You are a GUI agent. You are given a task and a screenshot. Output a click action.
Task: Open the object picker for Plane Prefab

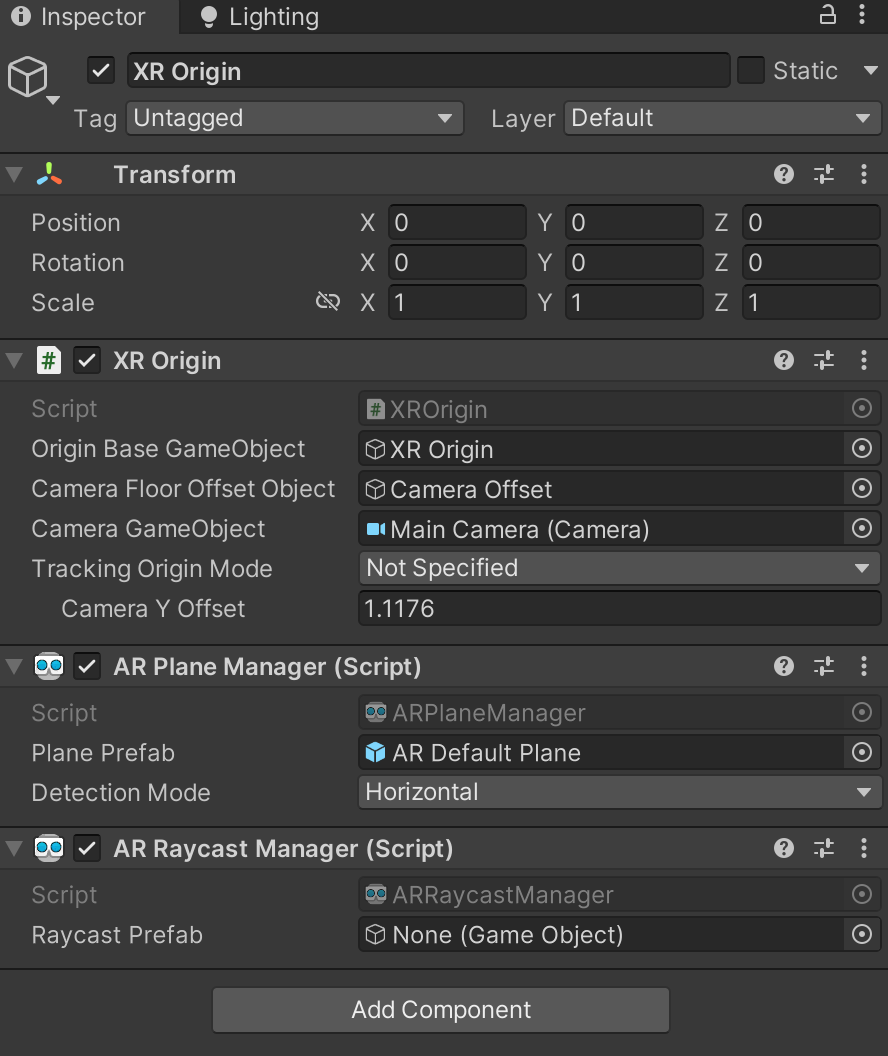(861, 753)
